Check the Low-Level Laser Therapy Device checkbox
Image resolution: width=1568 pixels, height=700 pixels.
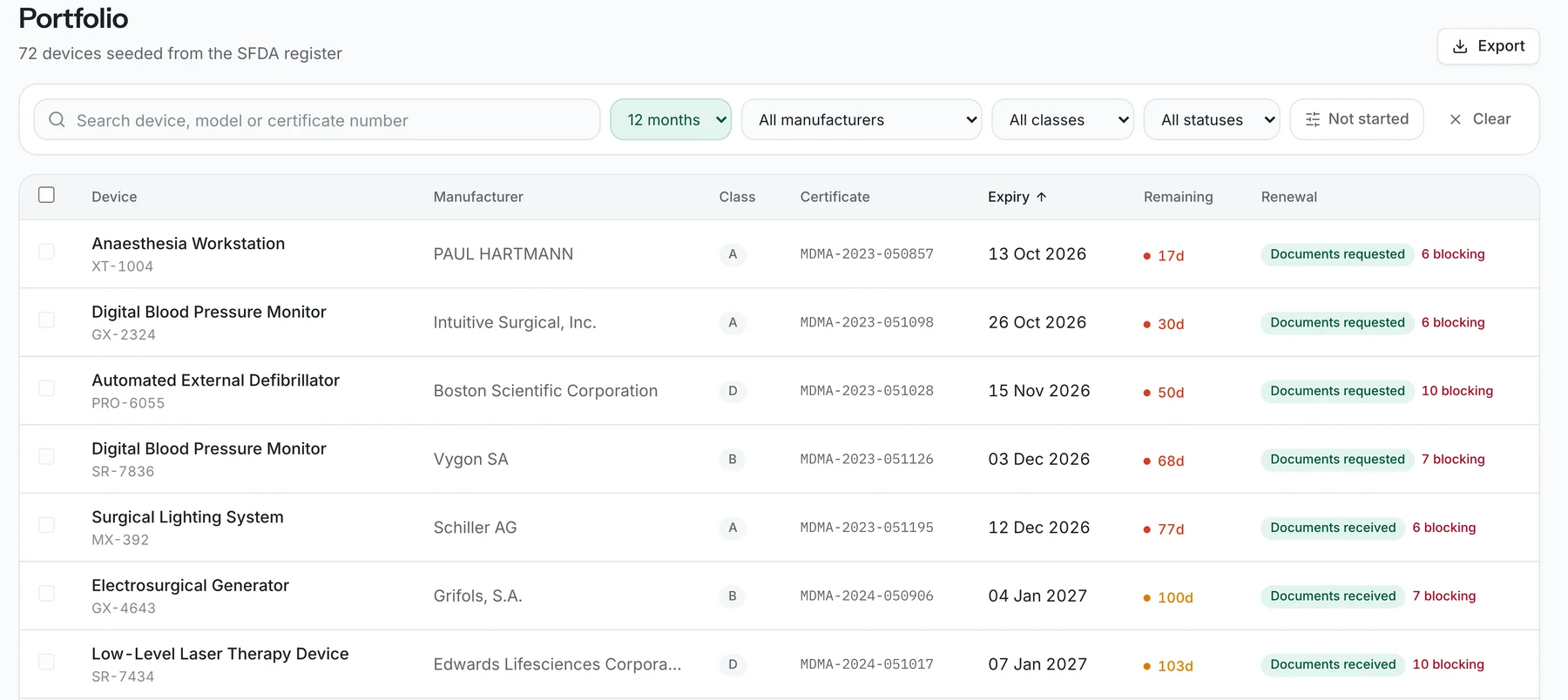coord(46,662)
